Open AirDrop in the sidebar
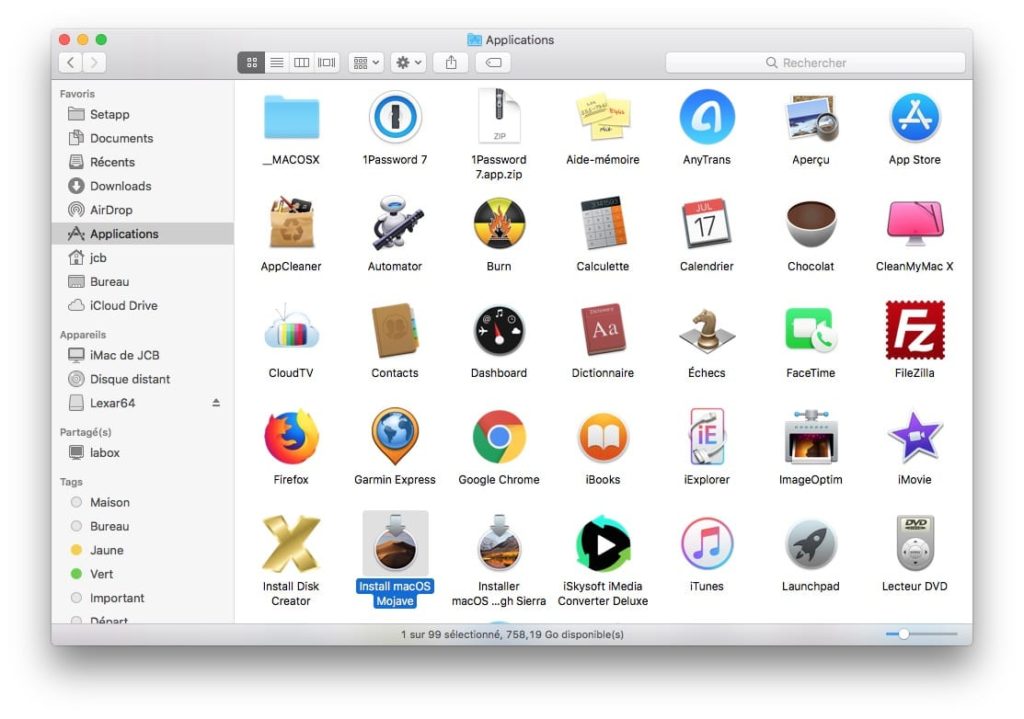 (x=142, y=210)
